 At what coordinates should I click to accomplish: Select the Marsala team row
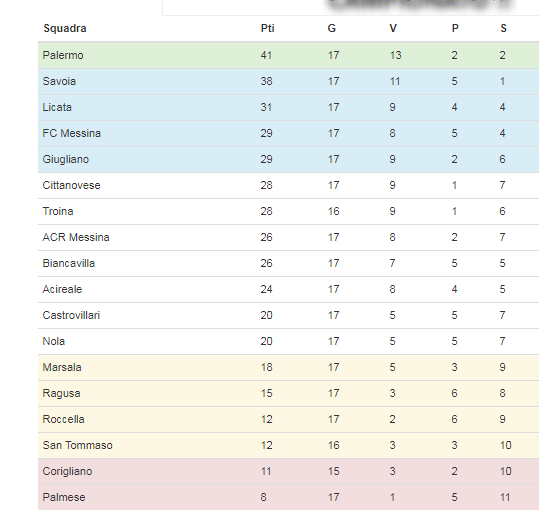288,368
